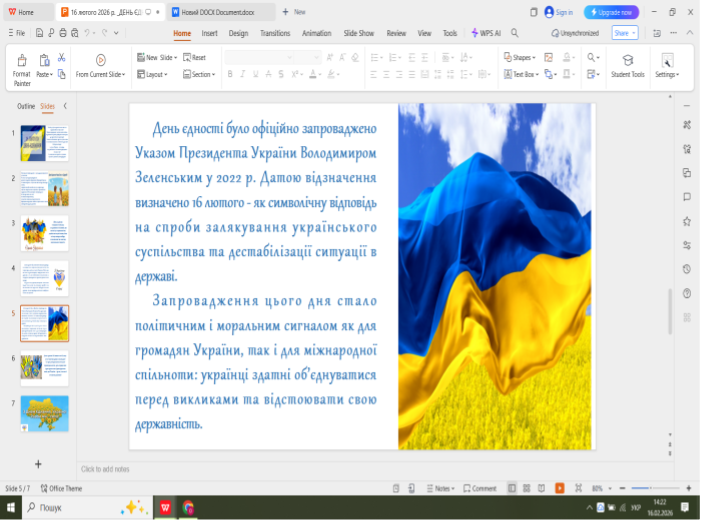The width and height of the screenshot is (702, 522).
Task: Click the Upgrade now button
Action: click(x=611, y=12)
